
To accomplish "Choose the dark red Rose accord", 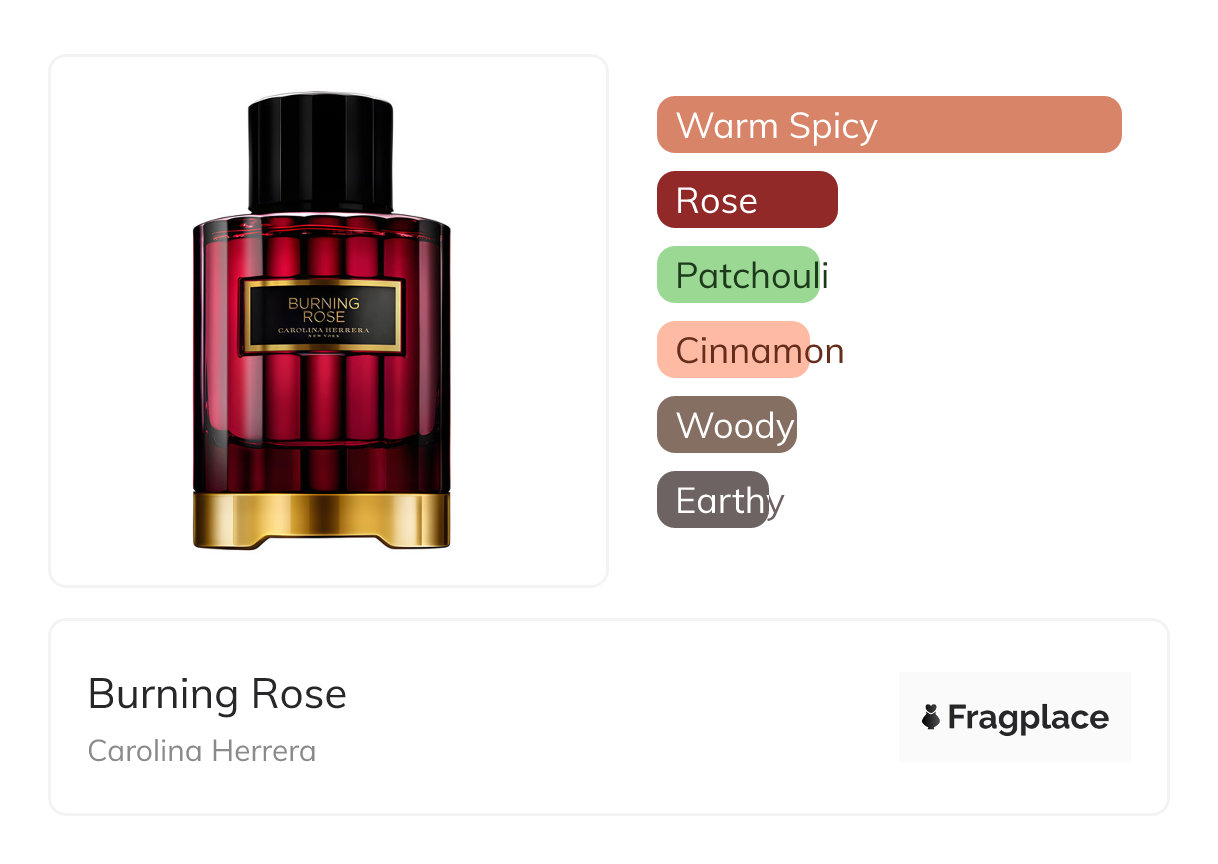I will [x=747, y=200].
